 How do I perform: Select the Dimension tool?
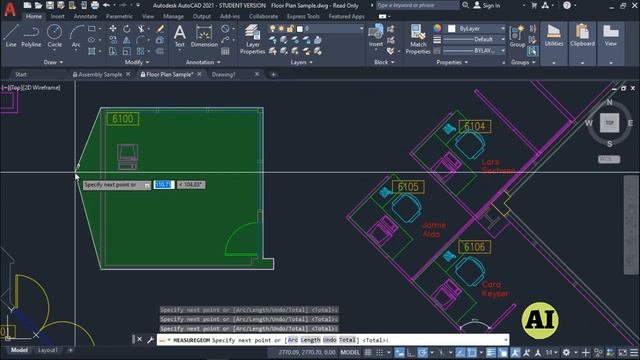tap(204, 36)
